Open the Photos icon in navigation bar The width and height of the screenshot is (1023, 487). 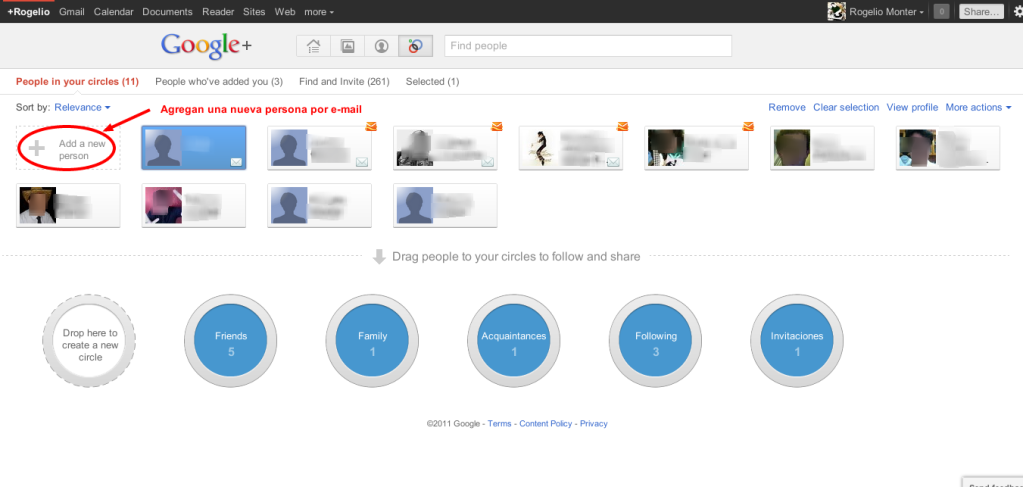click(347, 46)
